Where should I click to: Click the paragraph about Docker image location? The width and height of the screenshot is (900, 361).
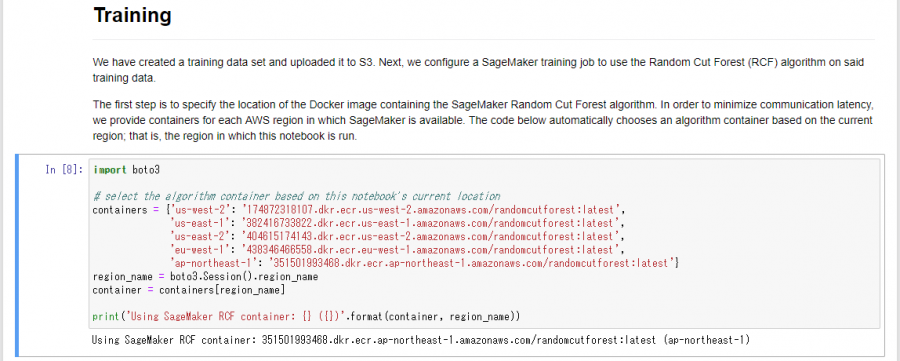point(483,121)
